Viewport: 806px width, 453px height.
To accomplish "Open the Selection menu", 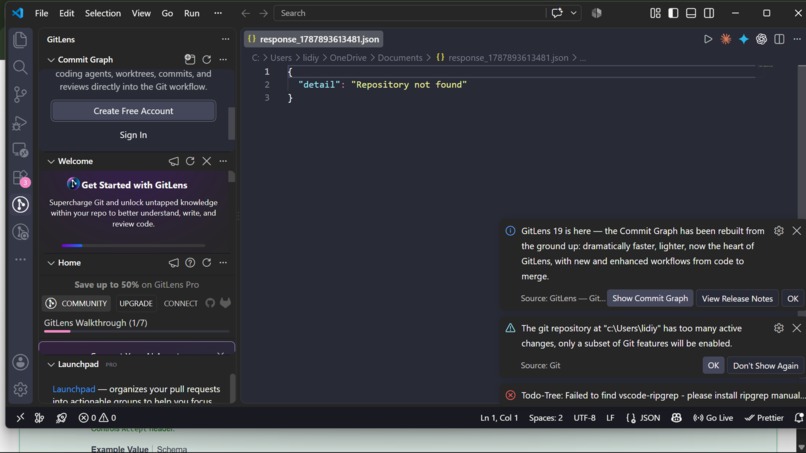I will (x=103, y=13).
